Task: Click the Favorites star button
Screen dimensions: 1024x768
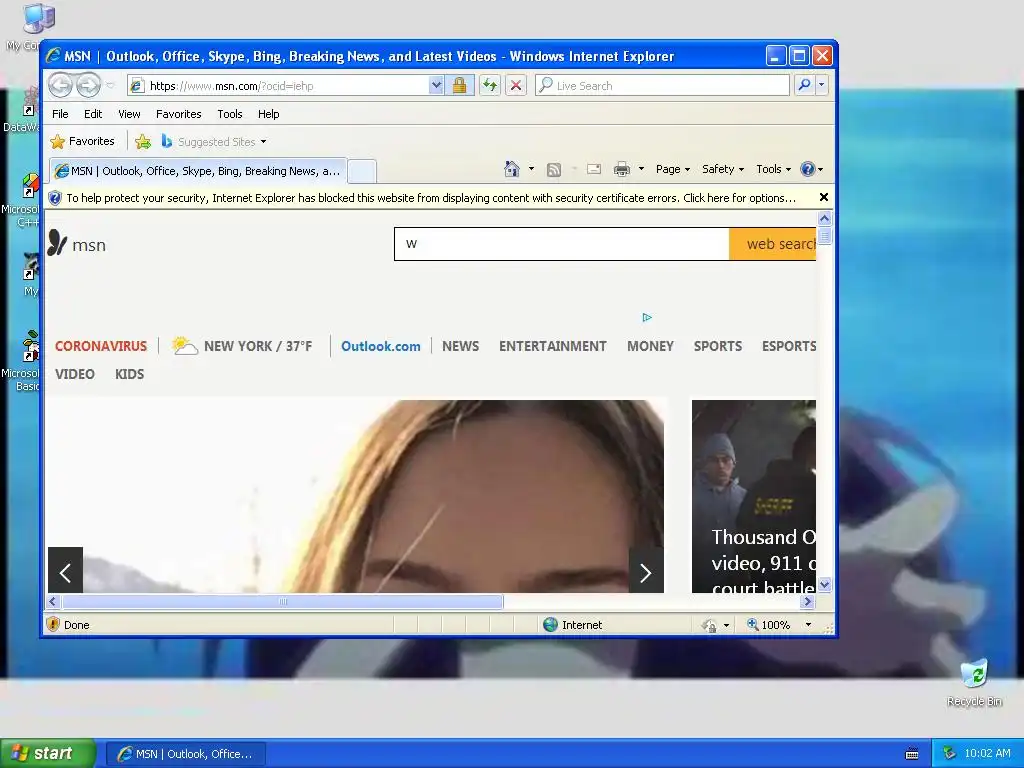Action: (x=82, y=141)
